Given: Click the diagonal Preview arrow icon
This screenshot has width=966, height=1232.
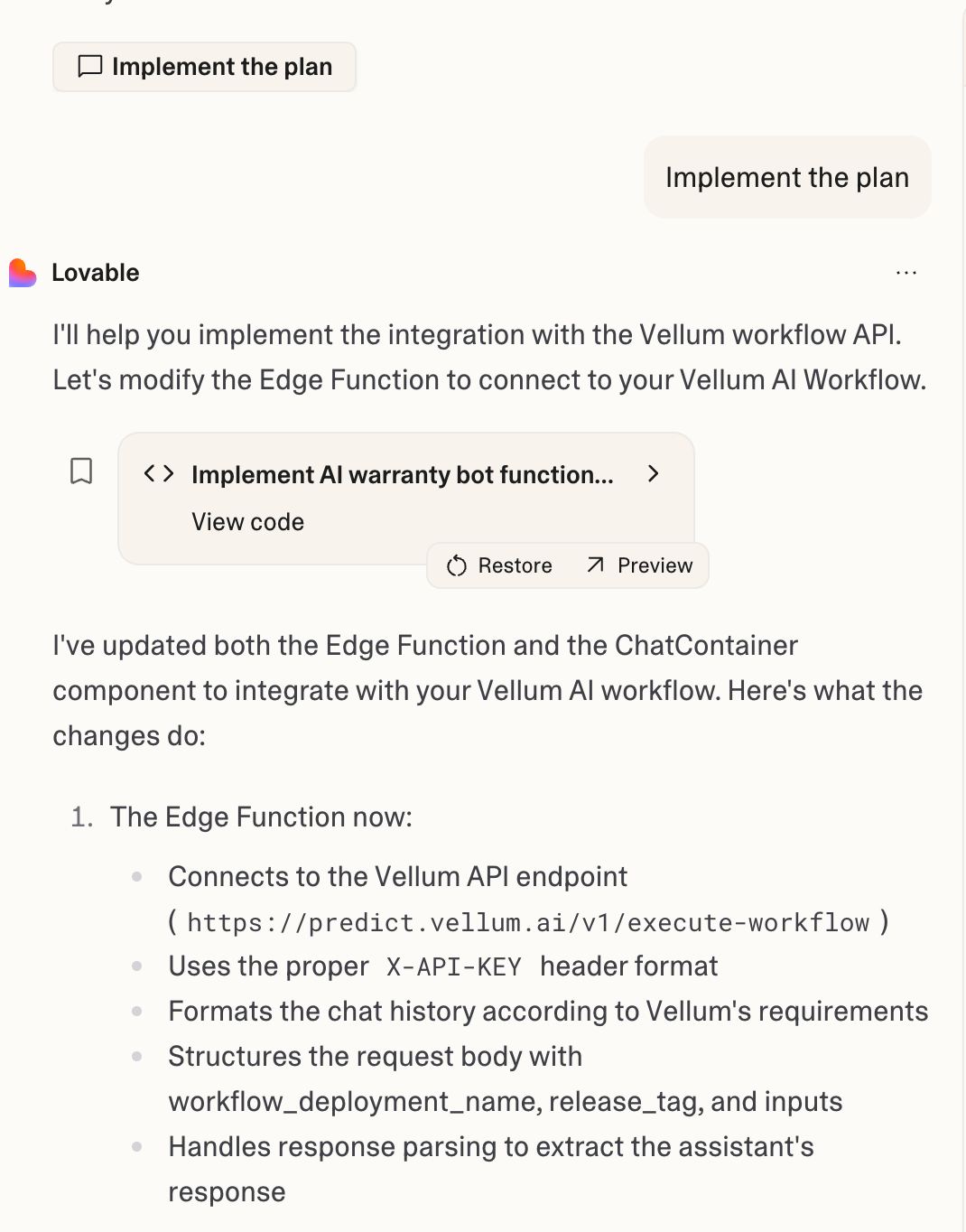Looking at the screenshot, I should tap(595, 565).
